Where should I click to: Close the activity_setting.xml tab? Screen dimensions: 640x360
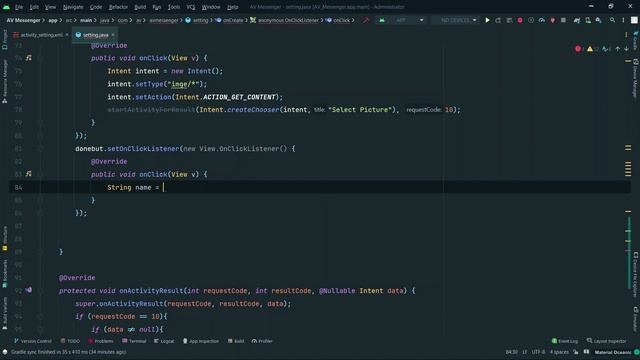point(67,35)
